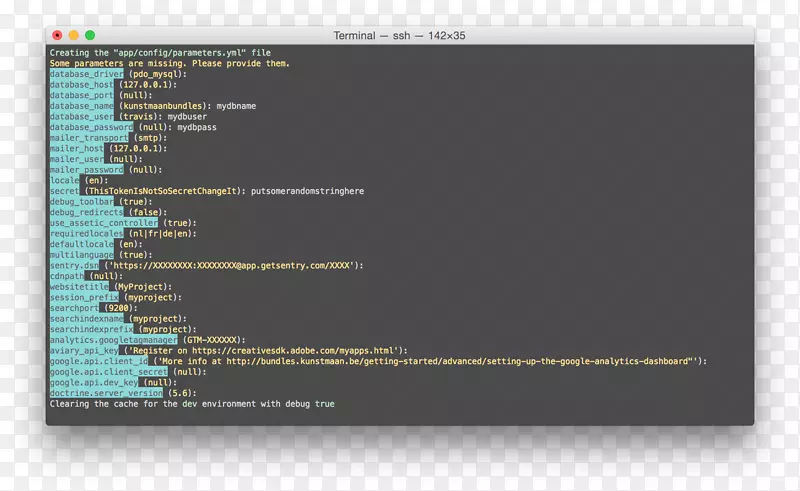Screen dimensions: 800x491
Task: Click the red close window button
Action: pos(57,36)
